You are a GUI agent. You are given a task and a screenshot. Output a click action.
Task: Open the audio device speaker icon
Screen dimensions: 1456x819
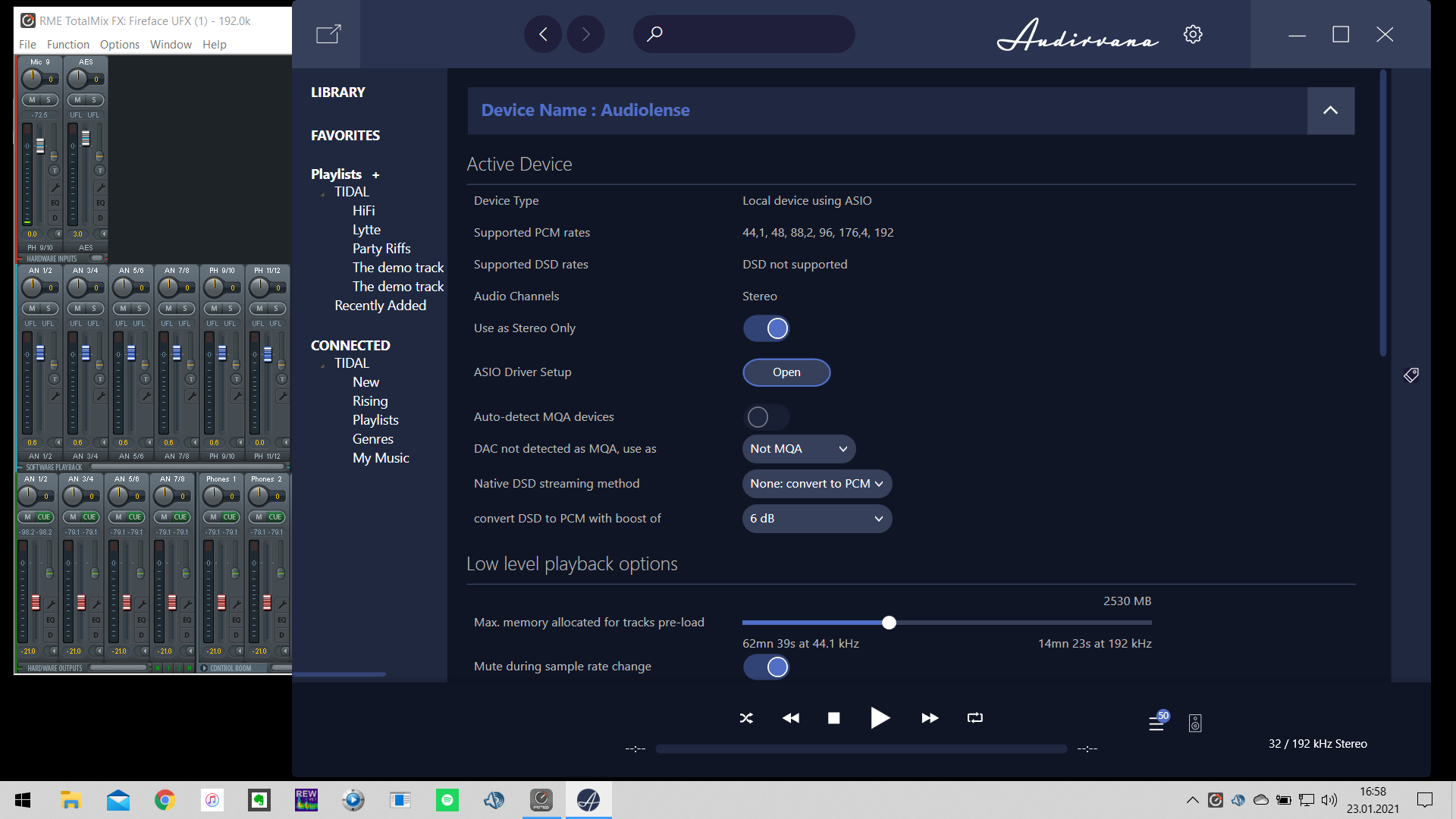[1195, 723]
